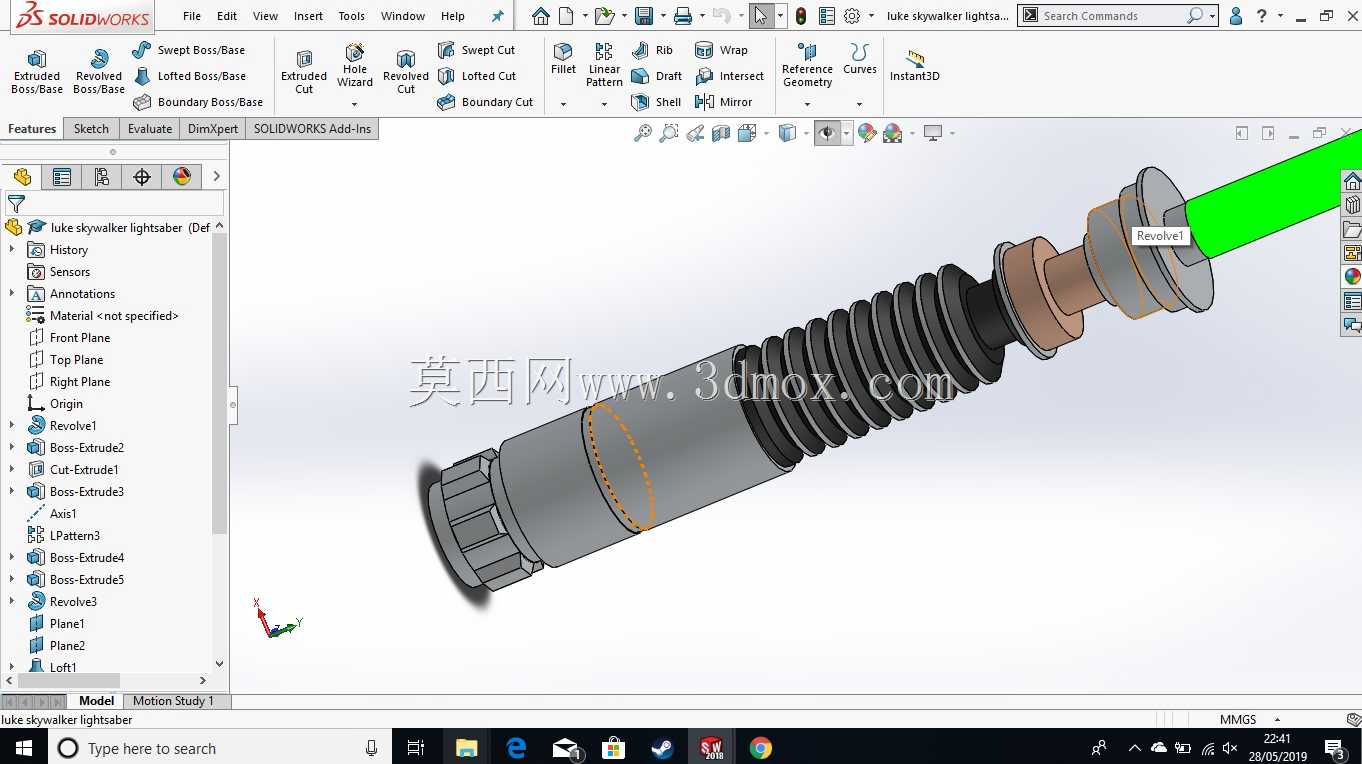This screenshot has height=764, width=1362.
Task: Select the Linear Pattern tool
Action: click(604, 65)
